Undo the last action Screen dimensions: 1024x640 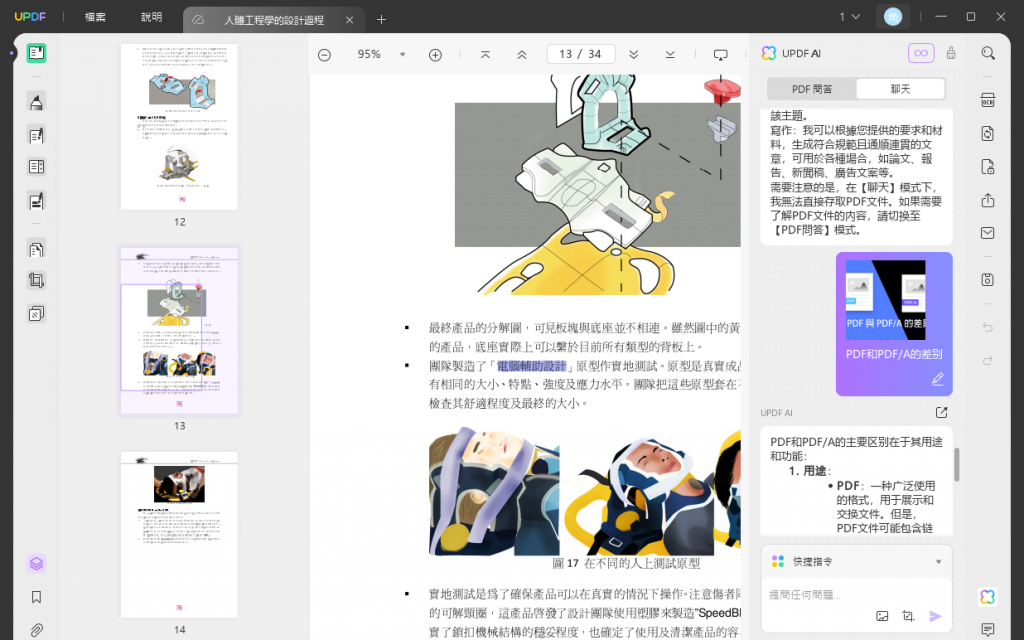point(988,327)
